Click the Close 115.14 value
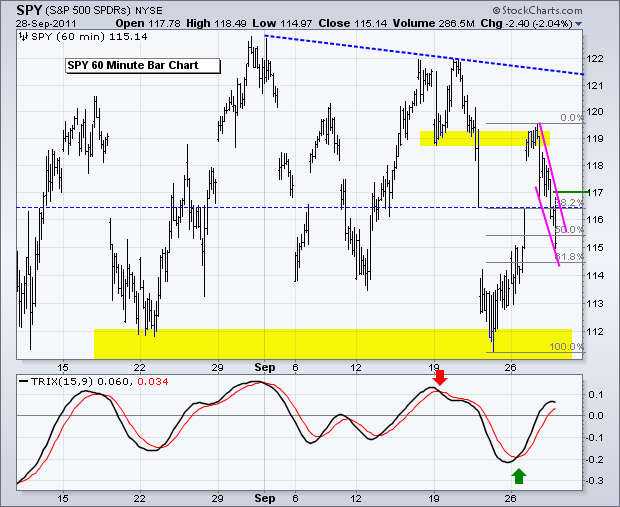The height and width of the screenshot is (507, 620). 353,24
